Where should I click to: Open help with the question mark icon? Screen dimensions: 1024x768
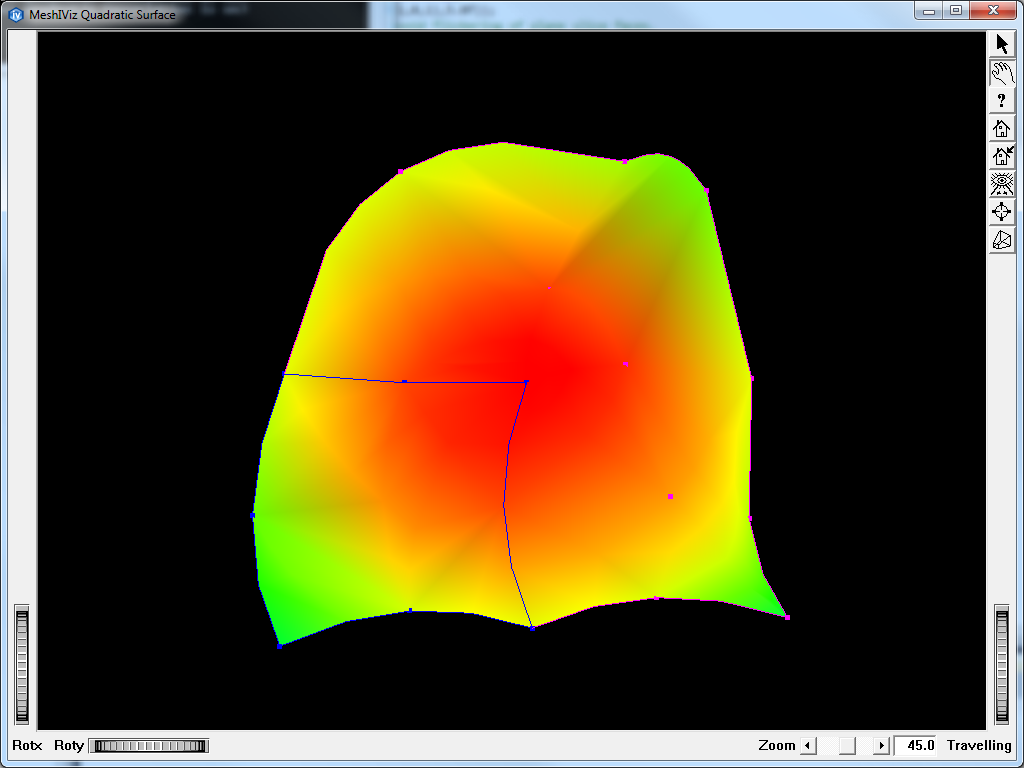1001,100
